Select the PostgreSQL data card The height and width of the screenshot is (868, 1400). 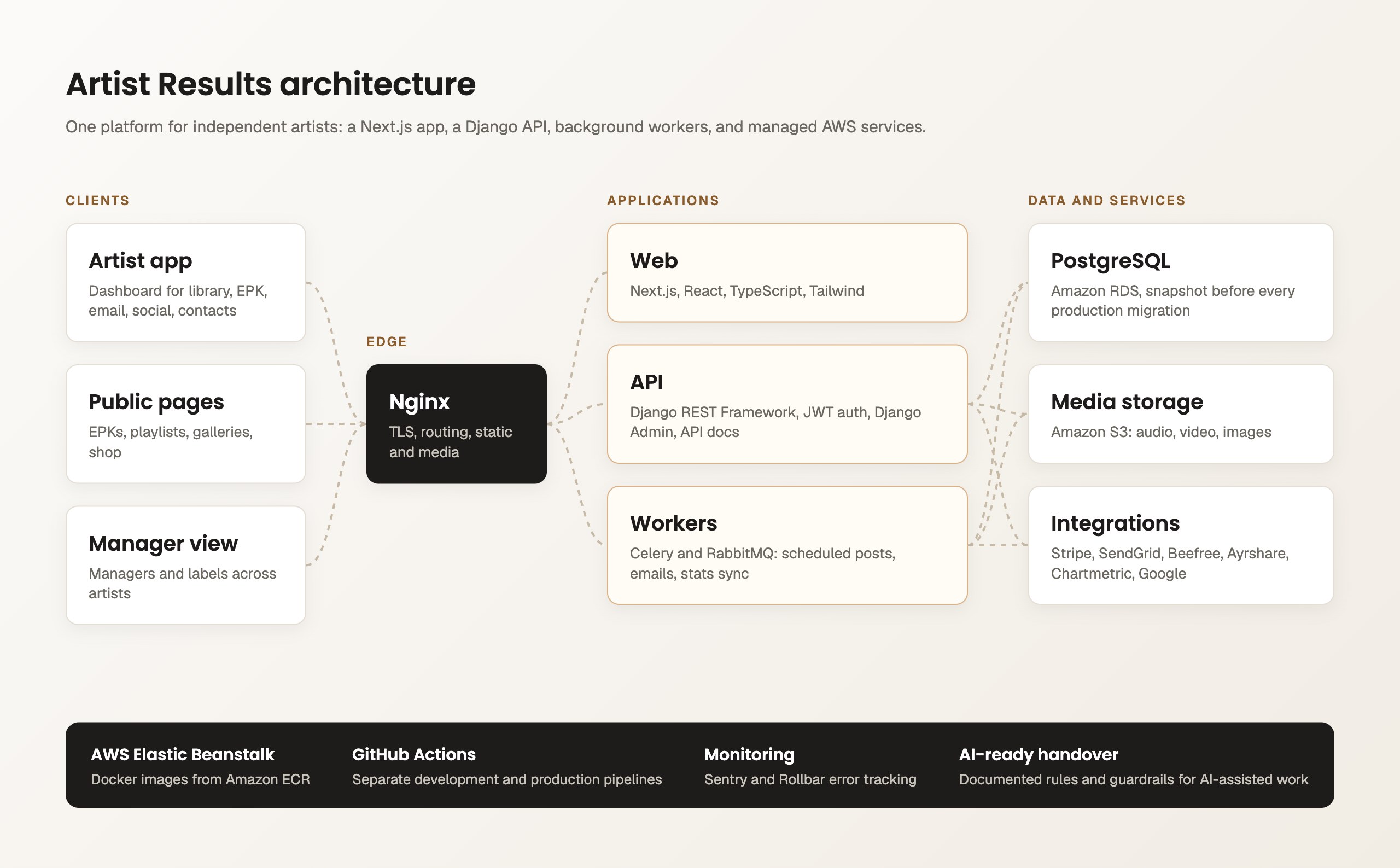pos(1181,282)
